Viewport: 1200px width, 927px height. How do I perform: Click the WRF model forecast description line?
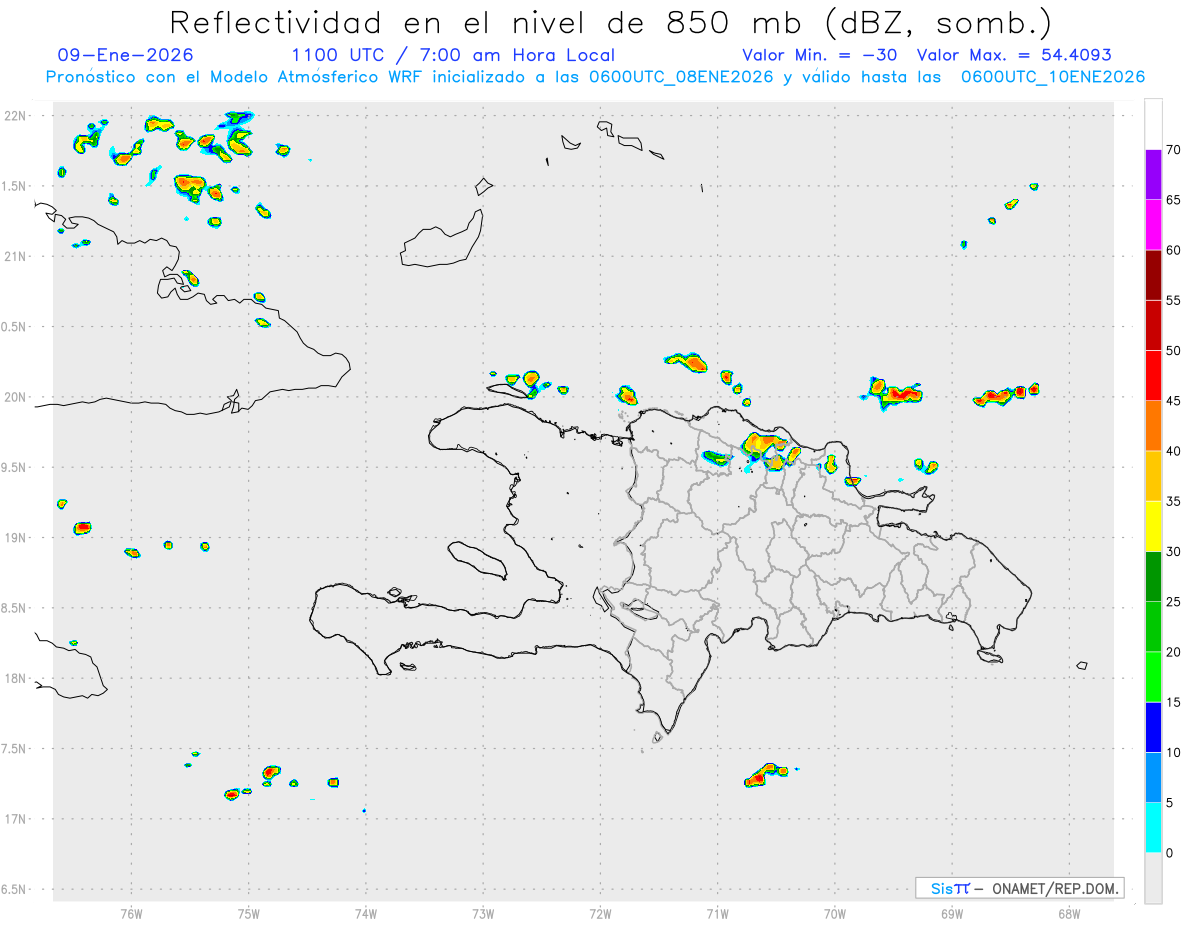[x=595, y=77]
